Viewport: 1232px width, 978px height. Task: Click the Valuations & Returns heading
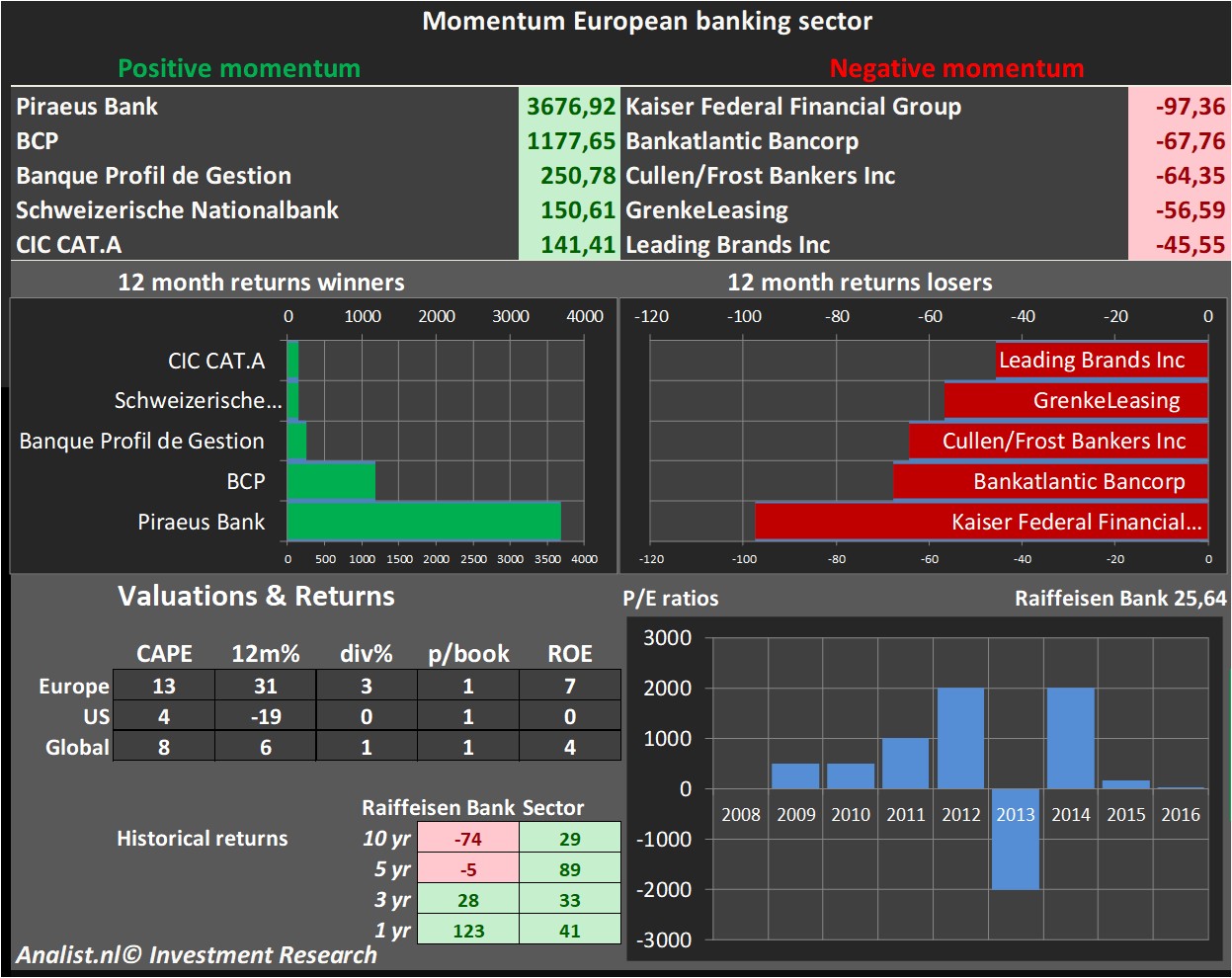pos(256,596)
